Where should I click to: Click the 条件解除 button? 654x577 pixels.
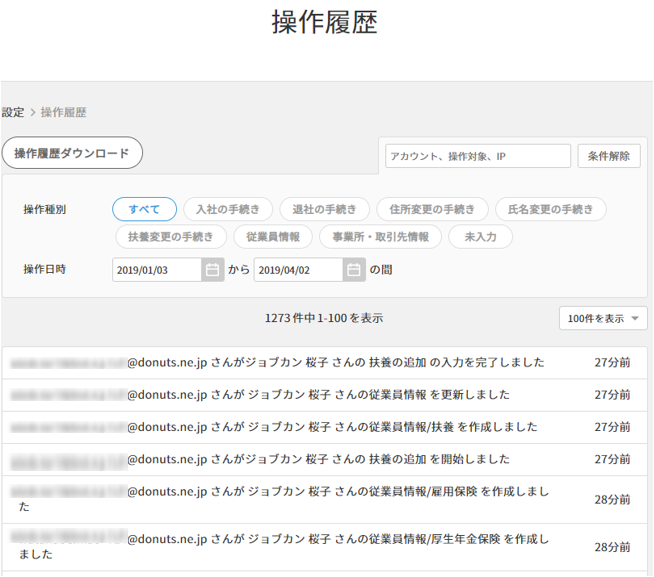click(x=608, y=156)
